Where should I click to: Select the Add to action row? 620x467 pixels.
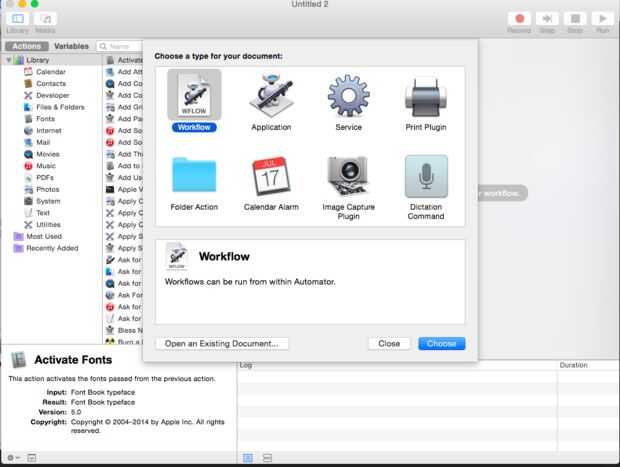point(124,166)
